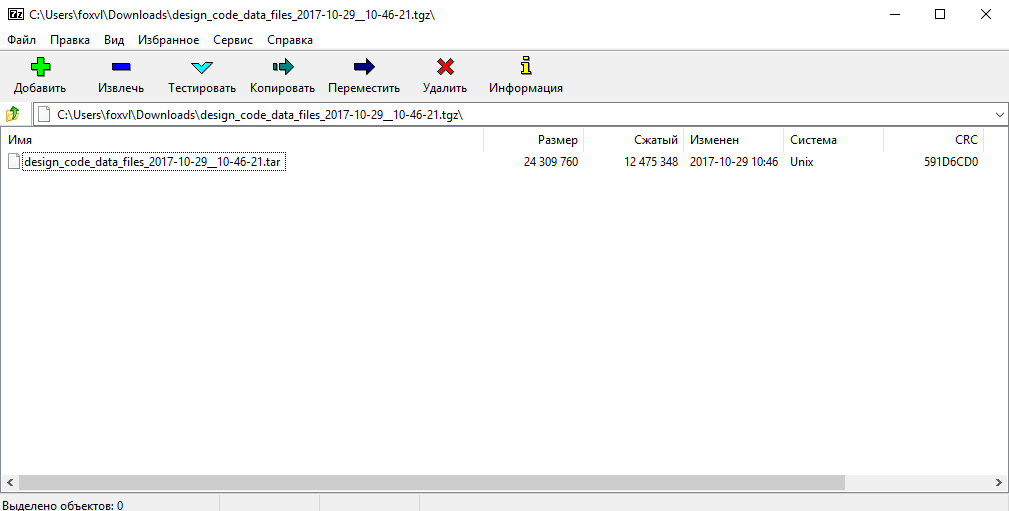
Task: Click the horizontal scrollbar right arrow
Action: pyautogui.click(x=999, y=482)
